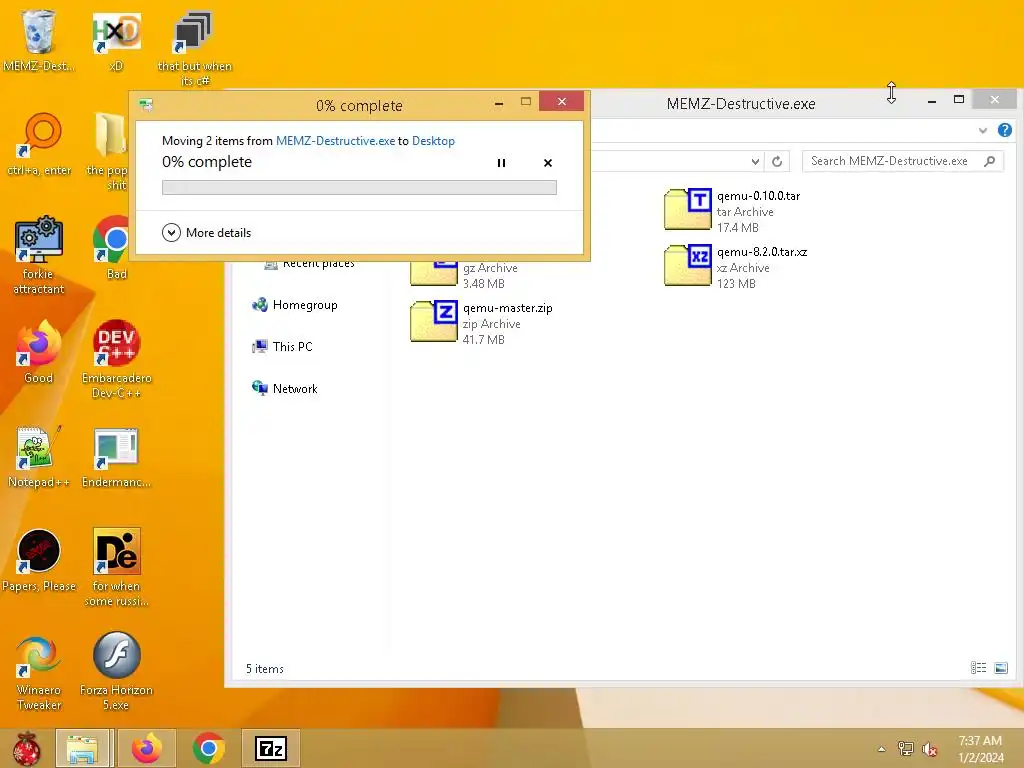Image resolution: width=1024 pixels, height=768 pixels.
Task: Click the Start button ornament on taskbar
Action: click(27, 748)
